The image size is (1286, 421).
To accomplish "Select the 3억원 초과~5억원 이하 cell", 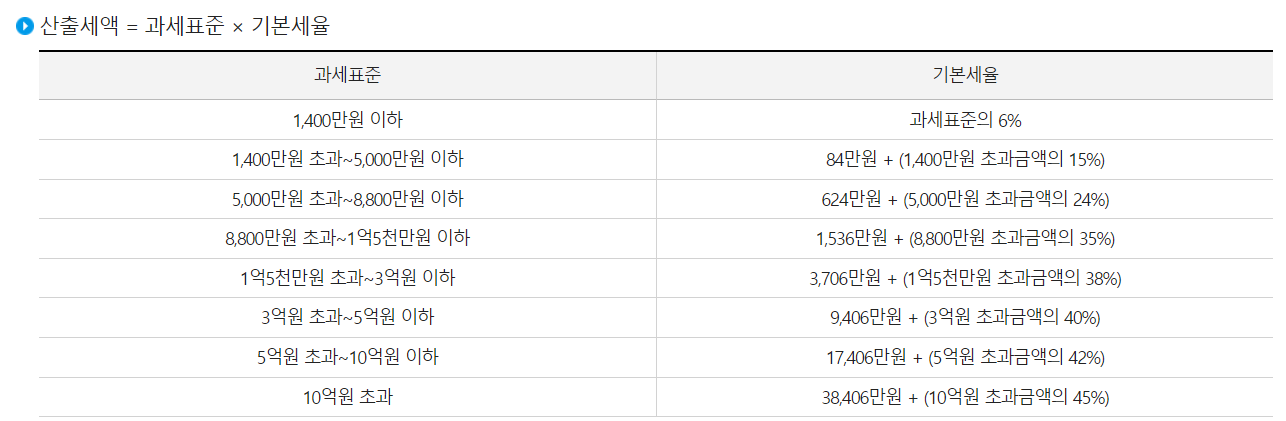I will [347, 318].
